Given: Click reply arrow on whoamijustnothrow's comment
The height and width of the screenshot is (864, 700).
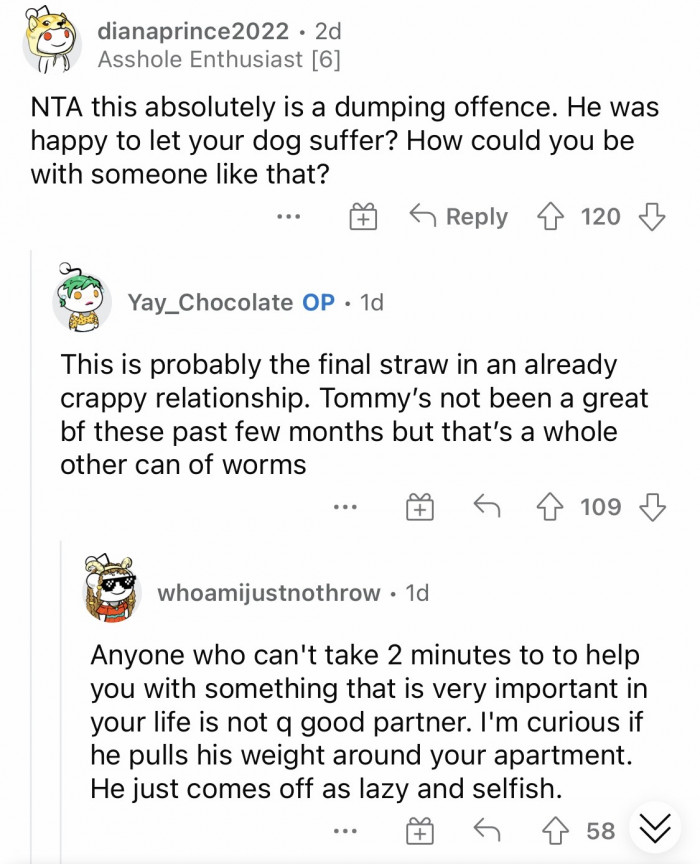Looking at the screenshot, I should click(x=487, y=830).
